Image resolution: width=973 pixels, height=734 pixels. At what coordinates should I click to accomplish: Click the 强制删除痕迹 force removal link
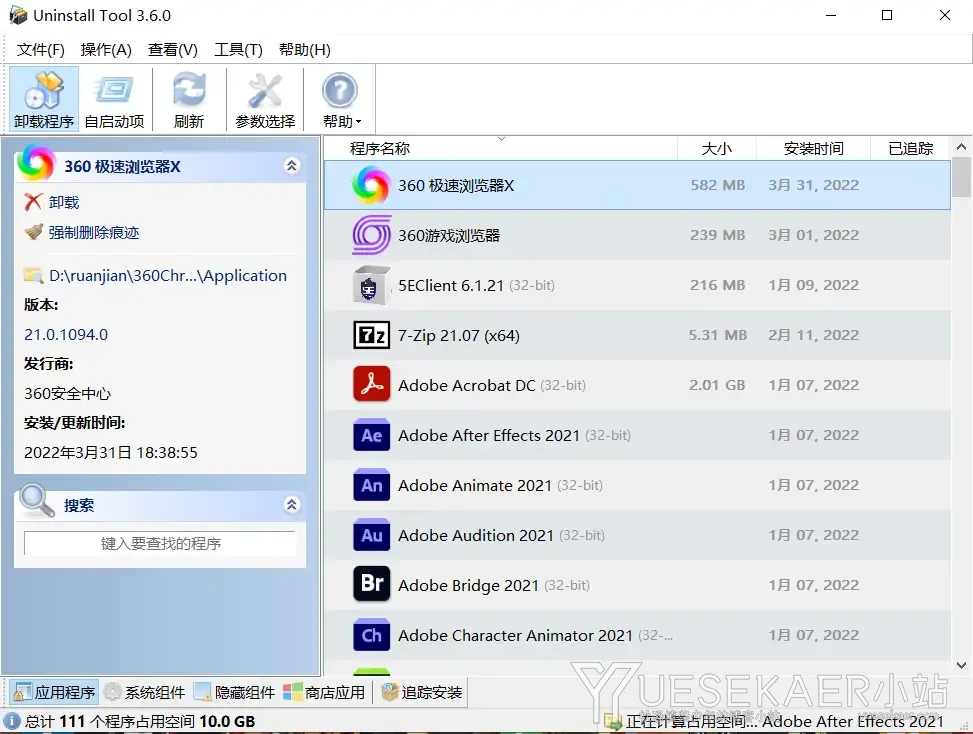[94, 233]
